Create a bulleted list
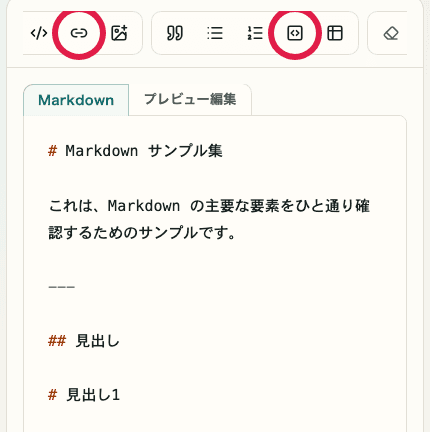 [215, 33]
